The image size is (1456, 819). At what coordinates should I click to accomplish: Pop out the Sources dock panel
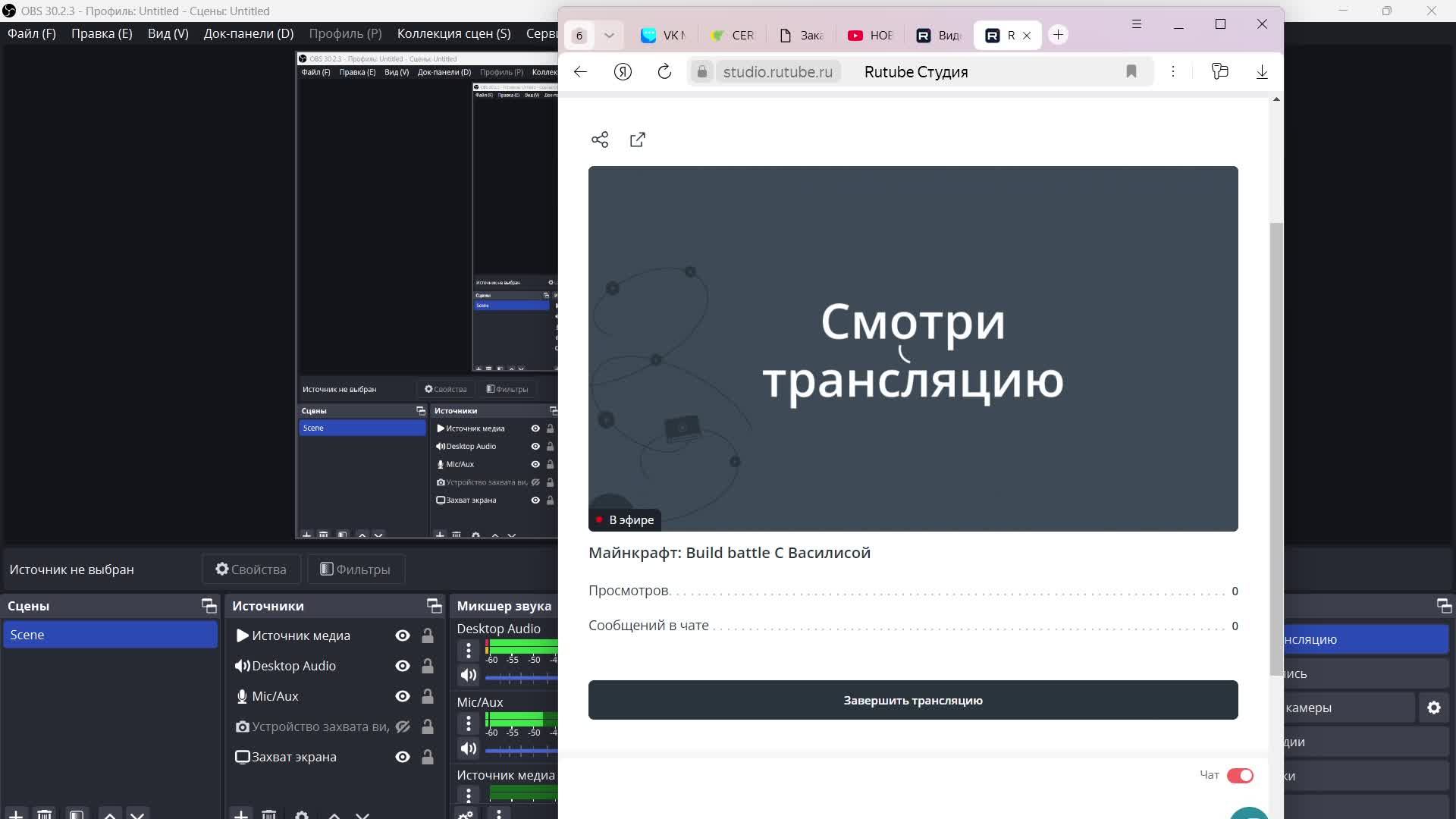click(x=434, y=605)
